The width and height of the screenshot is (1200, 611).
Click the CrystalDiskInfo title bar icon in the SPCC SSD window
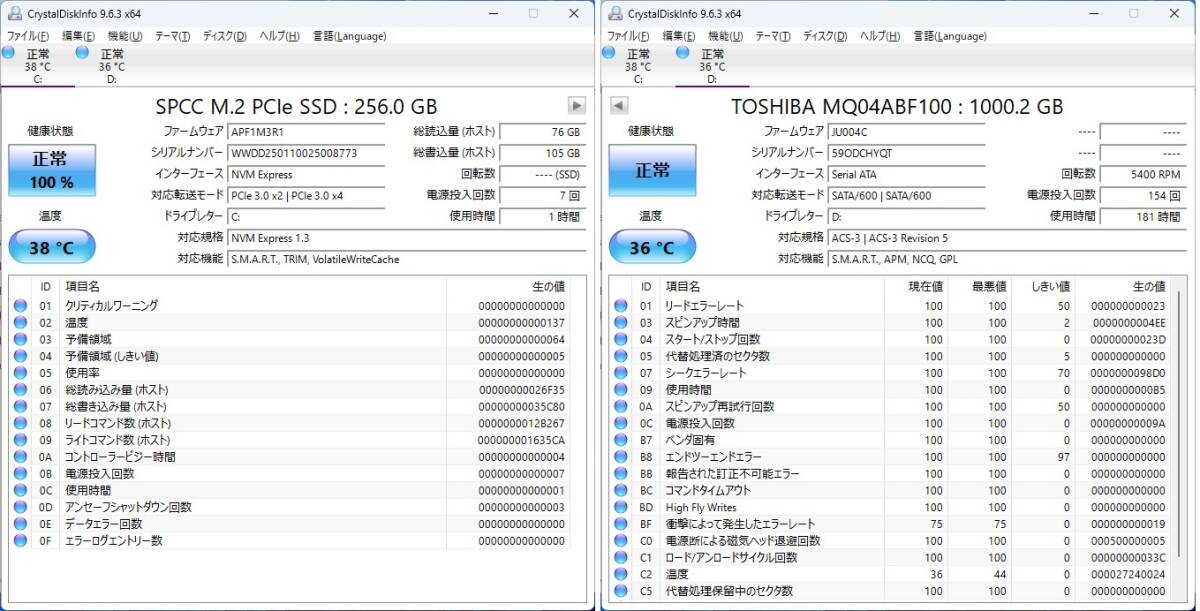(15, 13)
